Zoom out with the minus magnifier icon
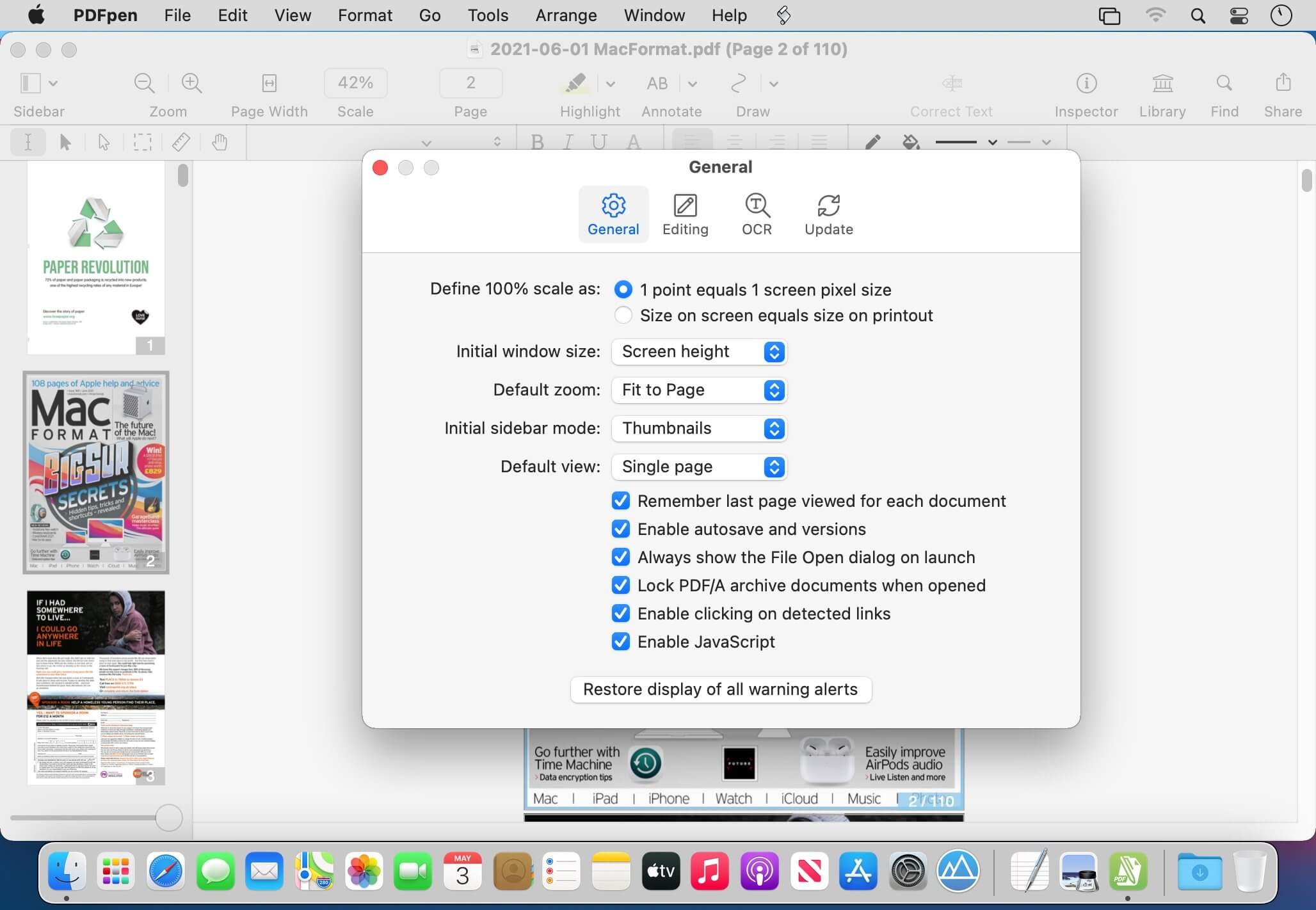Viewport: 1316px width, 910px height. point(144,83)
